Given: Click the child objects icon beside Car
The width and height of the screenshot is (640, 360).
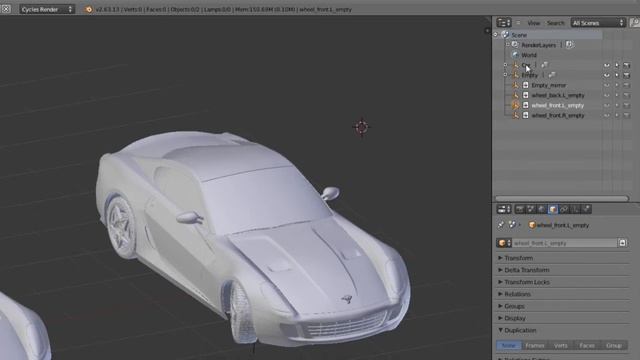Looking at the screenshot, I should [x=544, y=65].
